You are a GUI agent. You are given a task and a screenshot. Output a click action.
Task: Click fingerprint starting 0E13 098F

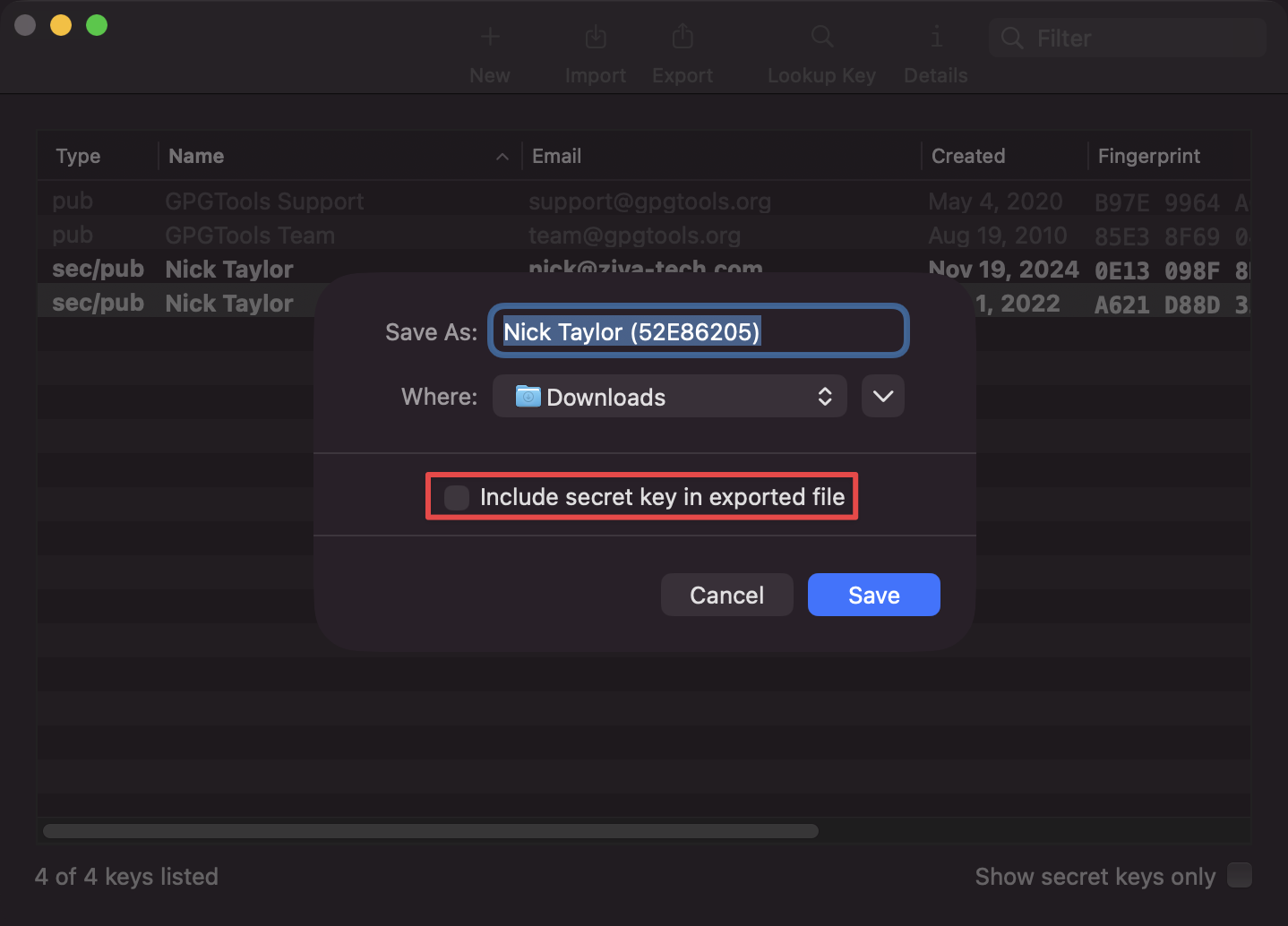pyautogui.click(x=1172, y=270)
